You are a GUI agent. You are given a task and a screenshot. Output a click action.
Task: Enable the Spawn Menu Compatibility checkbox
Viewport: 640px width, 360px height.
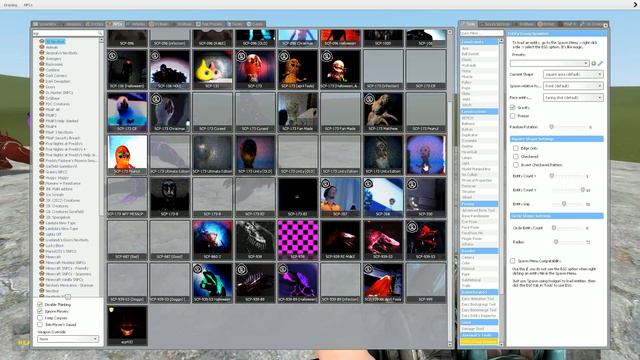tap(512, 260)
